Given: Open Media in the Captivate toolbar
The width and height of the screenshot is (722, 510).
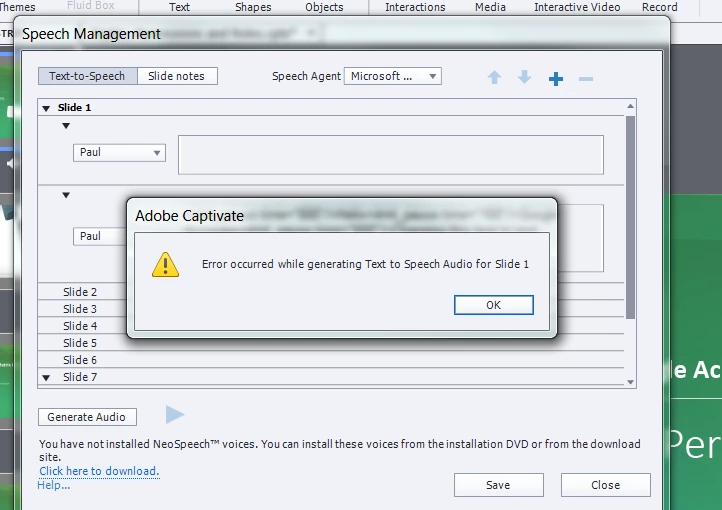Looking at the screenshot, I should point(490,7).
